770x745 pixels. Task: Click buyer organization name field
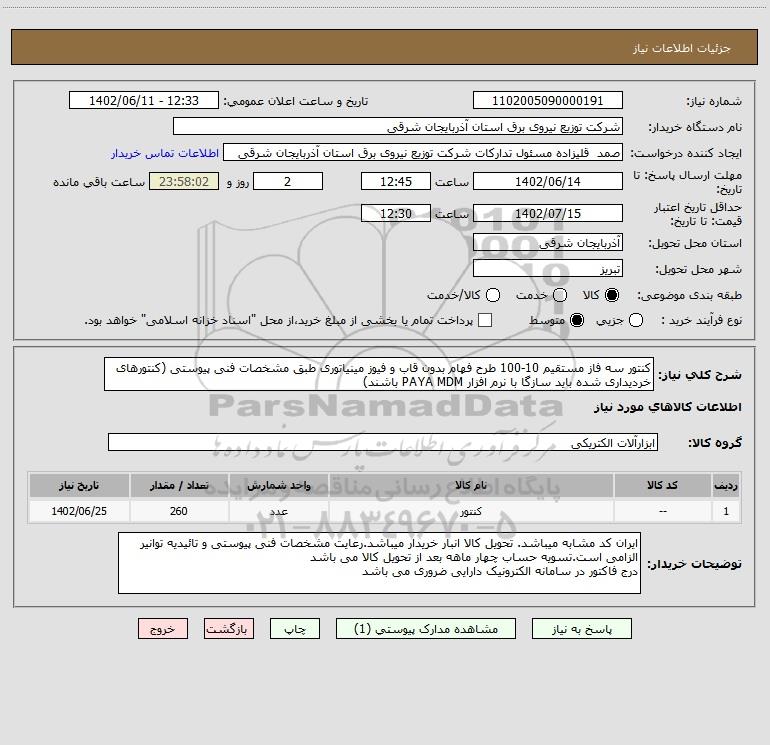point(398,127)
